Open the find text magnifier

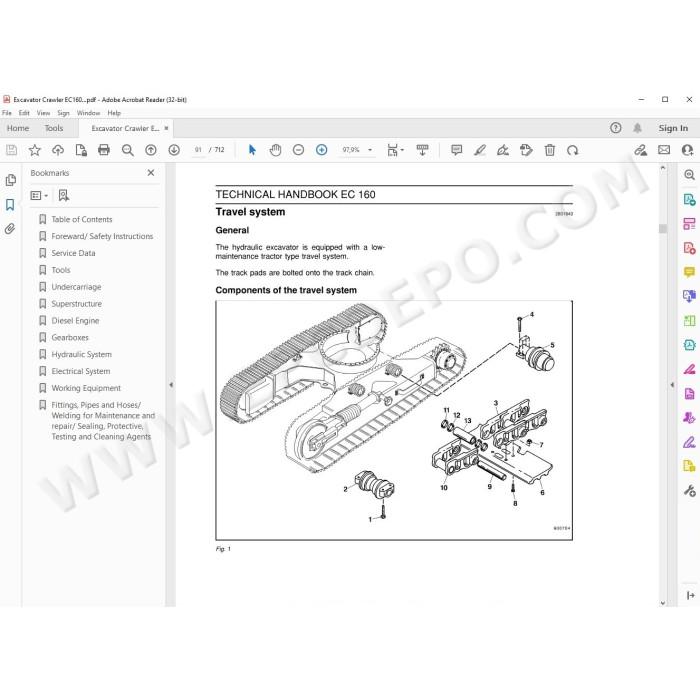point(128,150)
